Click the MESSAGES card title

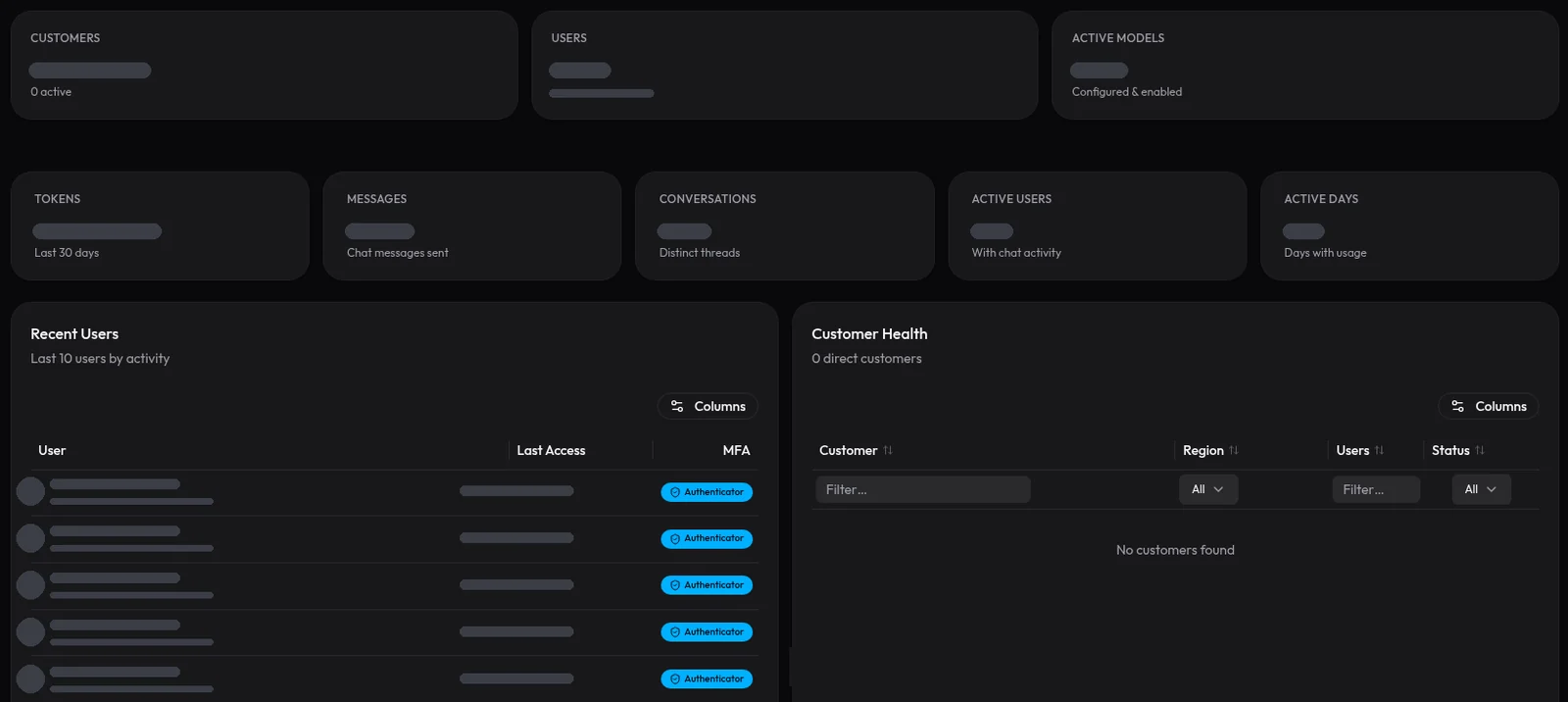point(376,199)
